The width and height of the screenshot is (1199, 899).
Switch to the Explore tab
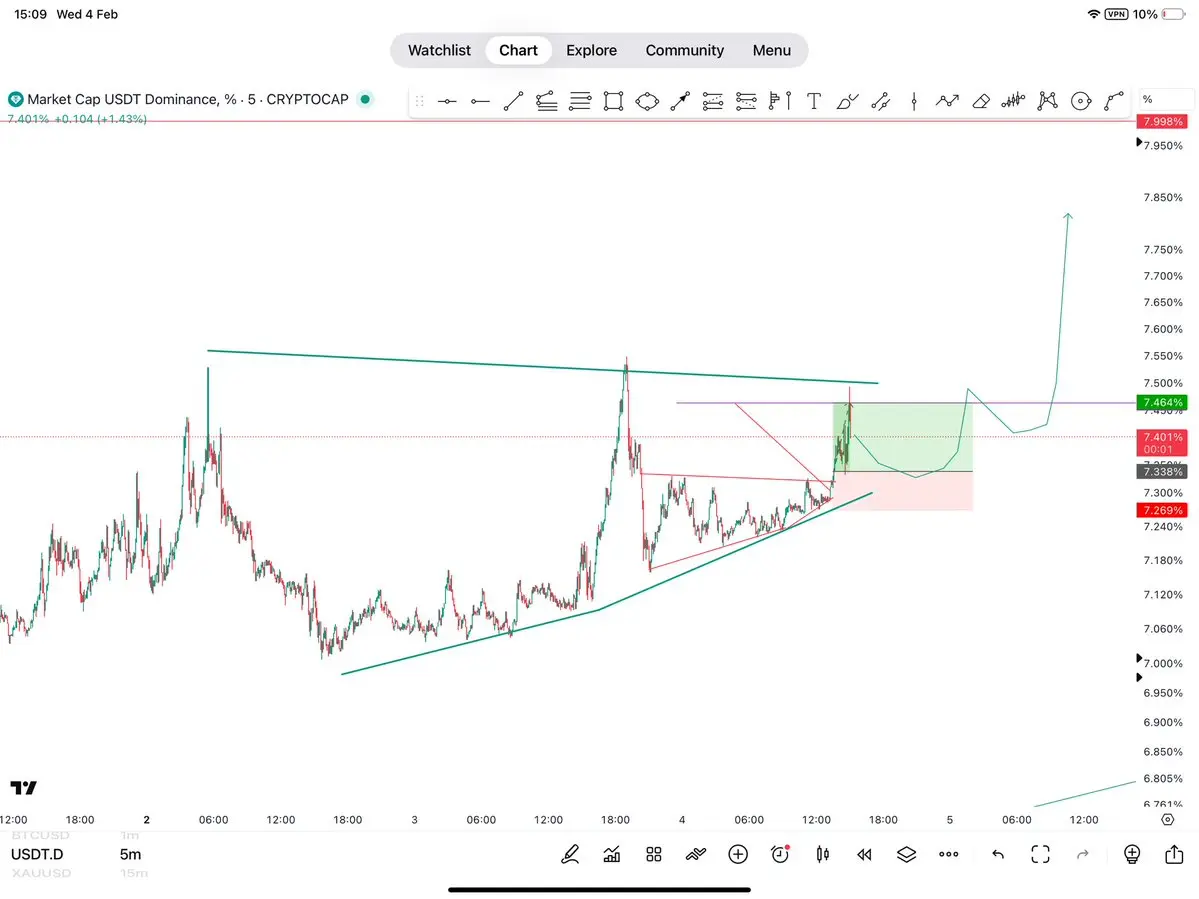click(591, 50)
